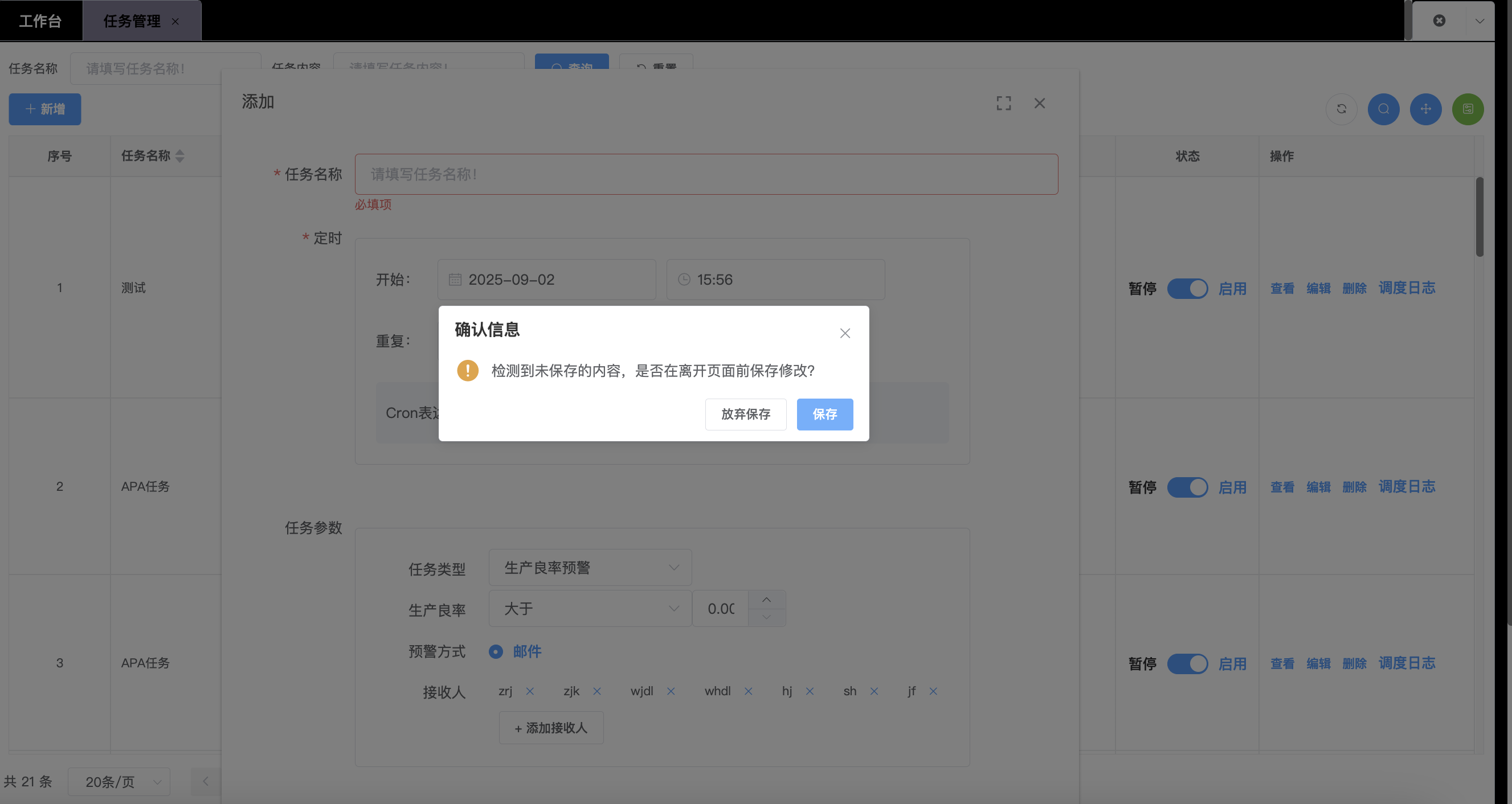Increase 生产良率 value with up stepper arrow

[767, 600]
